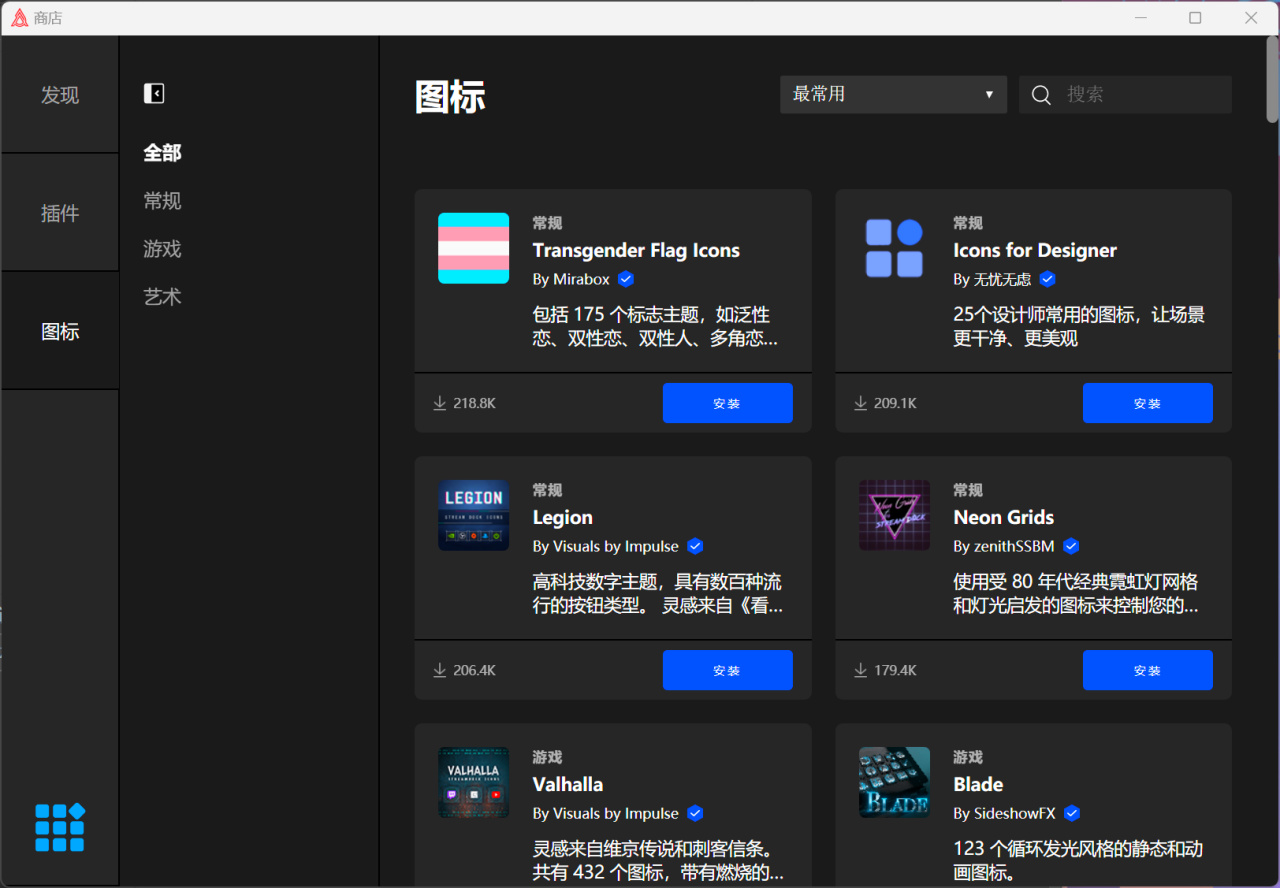Click verified badge in the Legion card
Screen dimensions: 1280x888
[x=695, y=546]
